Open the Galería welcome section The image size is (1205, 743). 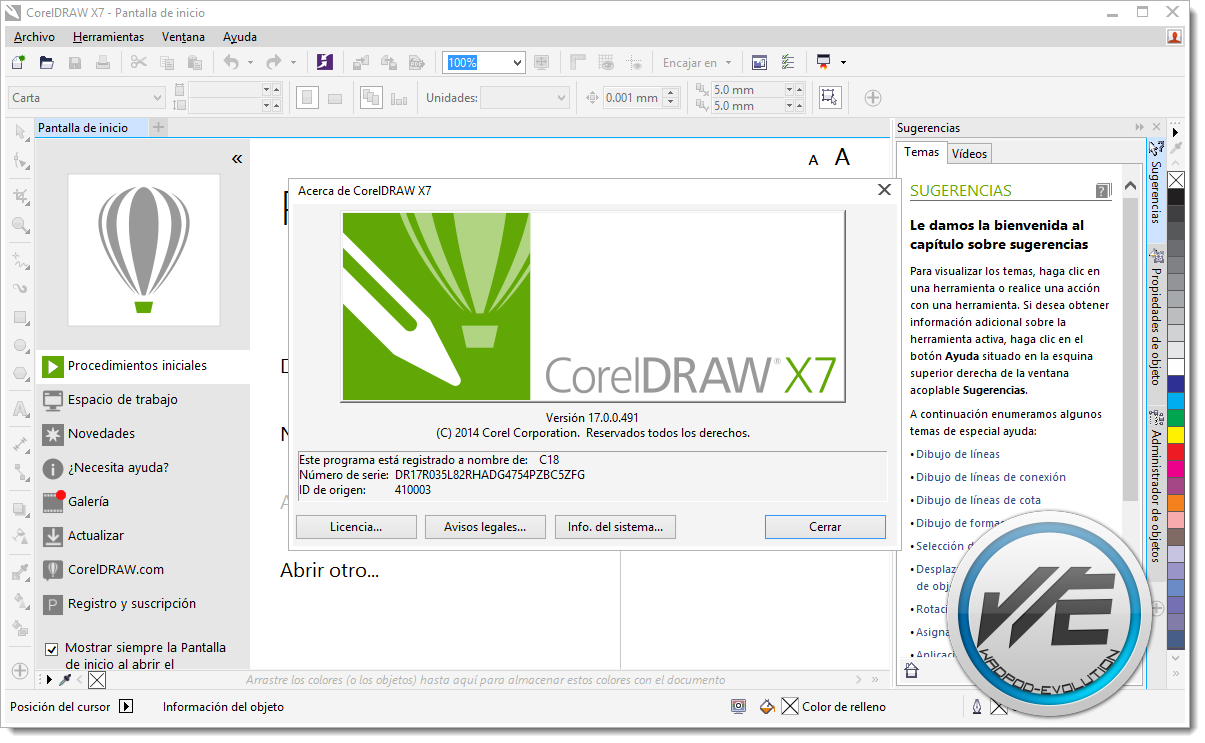point(143,502)
